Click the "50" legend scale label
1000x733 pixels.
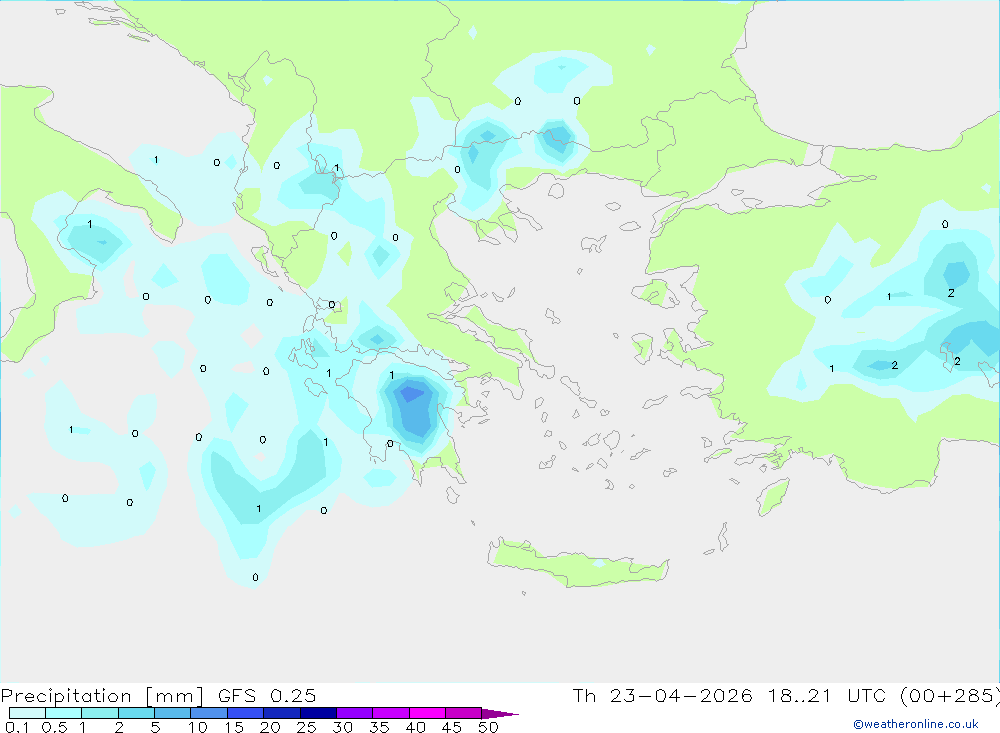point(488,727)
